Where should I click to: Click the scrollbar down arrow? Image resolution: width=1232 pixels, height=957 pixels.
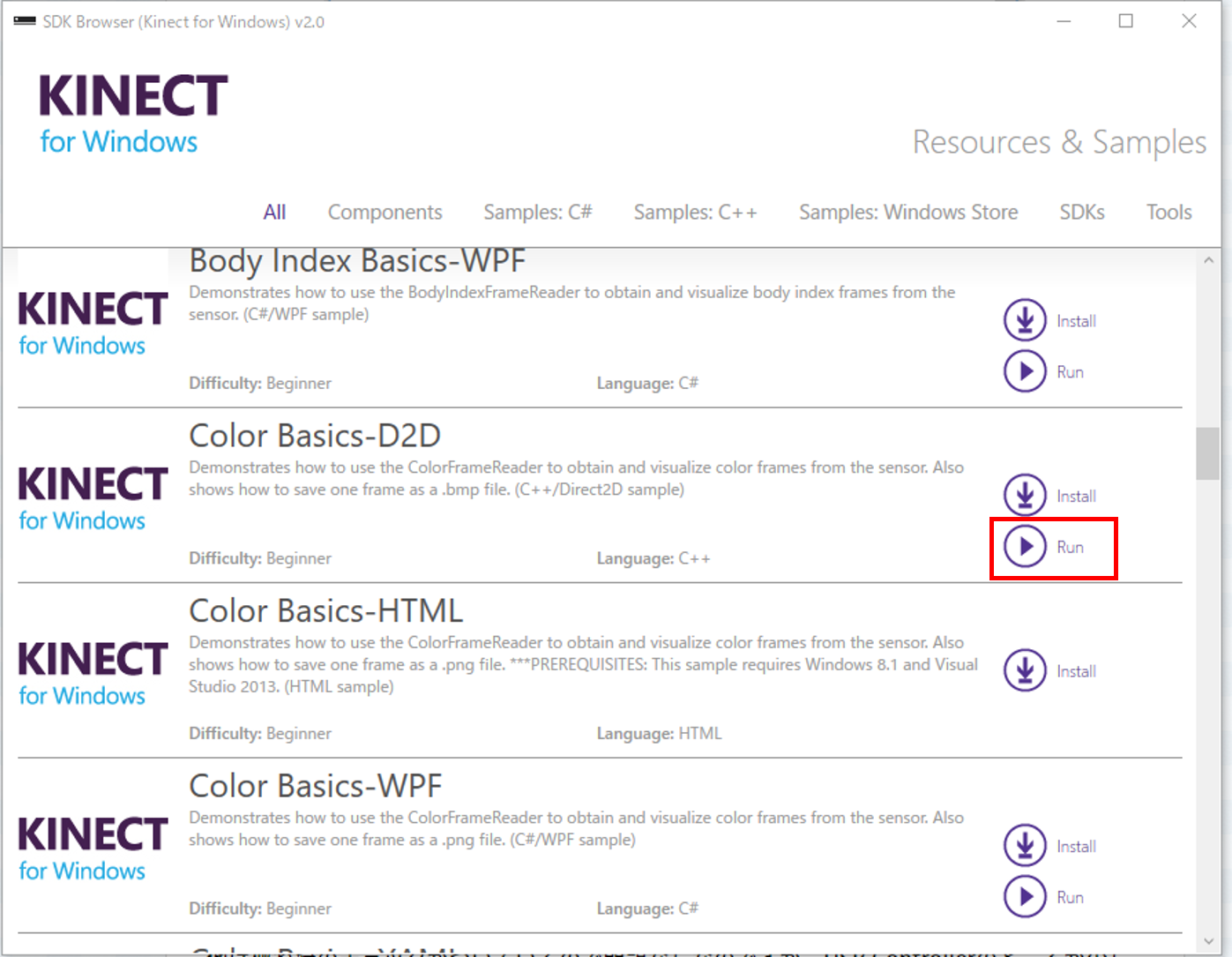pos(1207,942)
